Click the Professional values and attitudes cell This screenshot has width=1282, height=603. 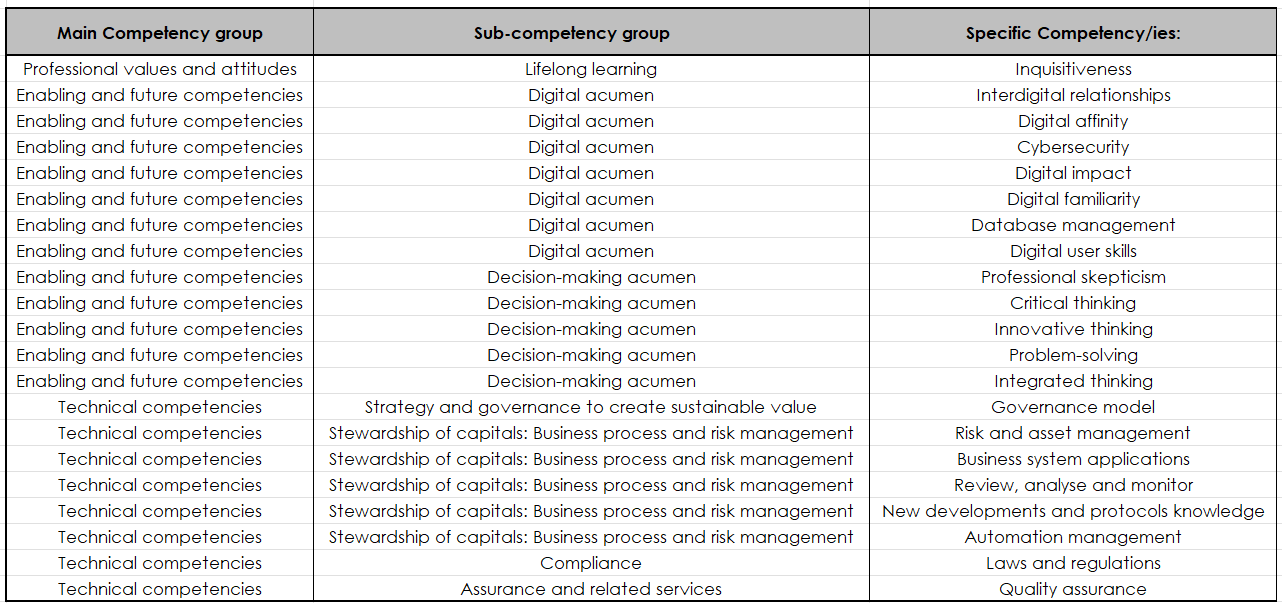(160, 69)
